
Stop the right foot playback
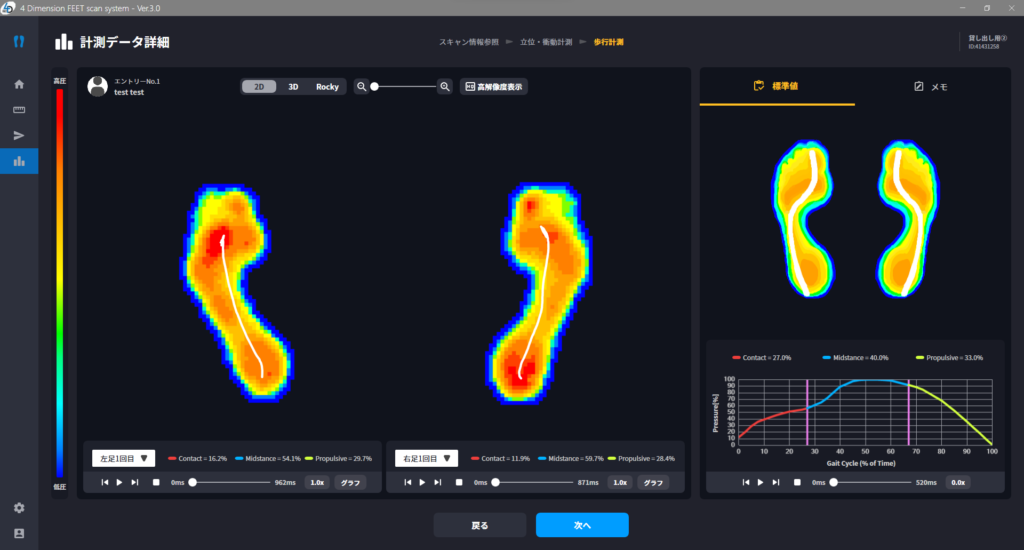[459, 482]
